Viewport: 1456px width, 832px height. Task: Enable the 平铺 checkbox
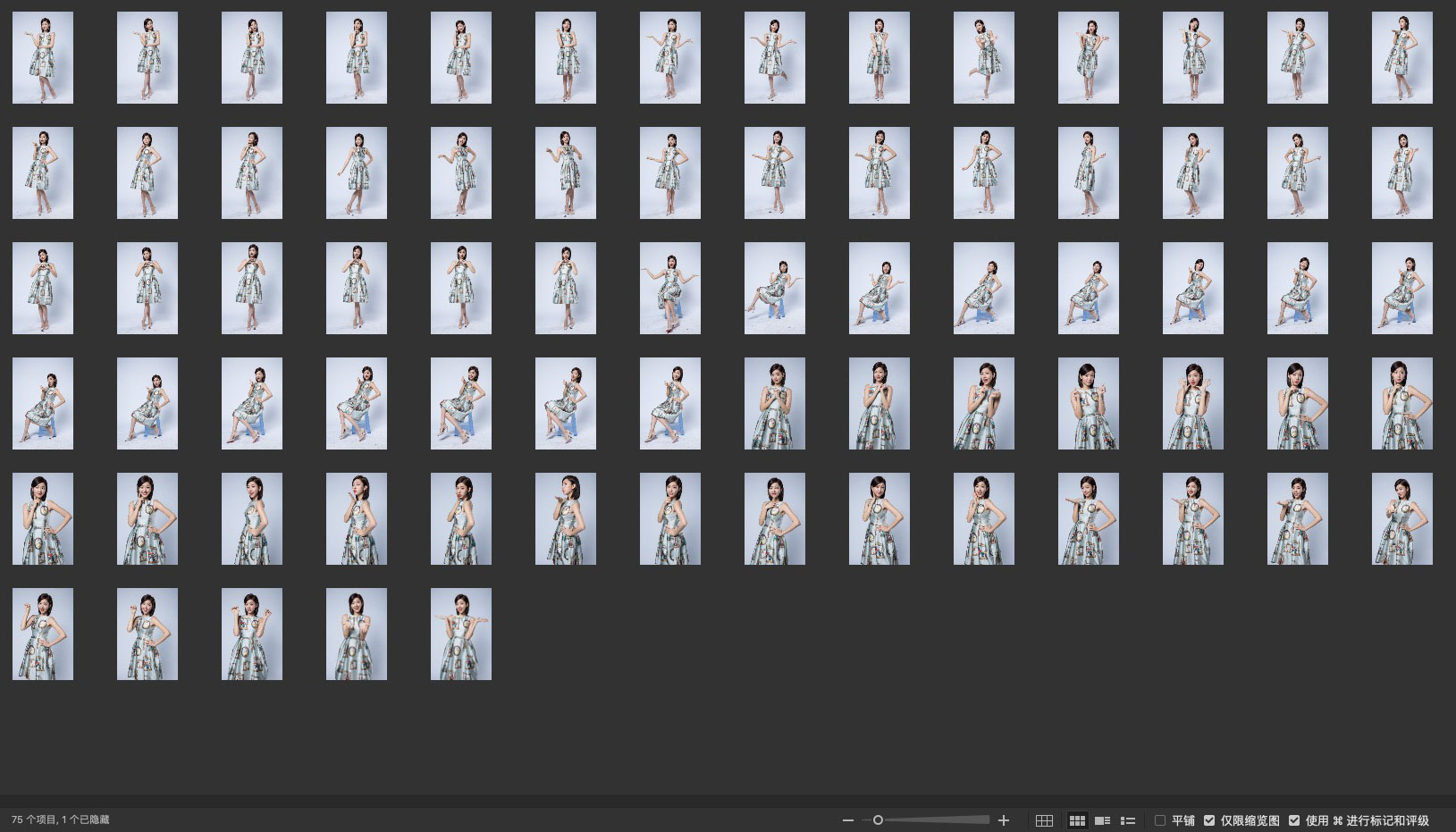click(x=1160, y=820)
